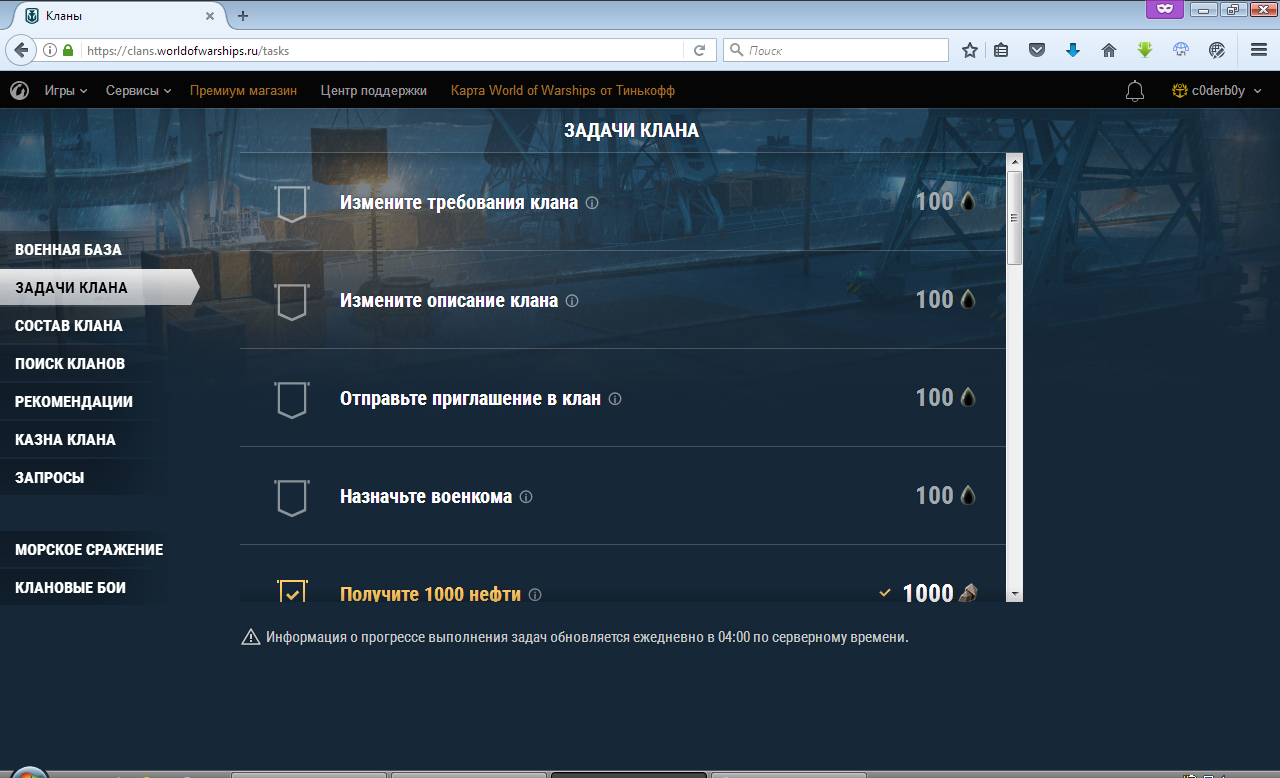Click the shield badge for Назначьте военкома
The image size is (1280, 778).
tap(291, 497)
